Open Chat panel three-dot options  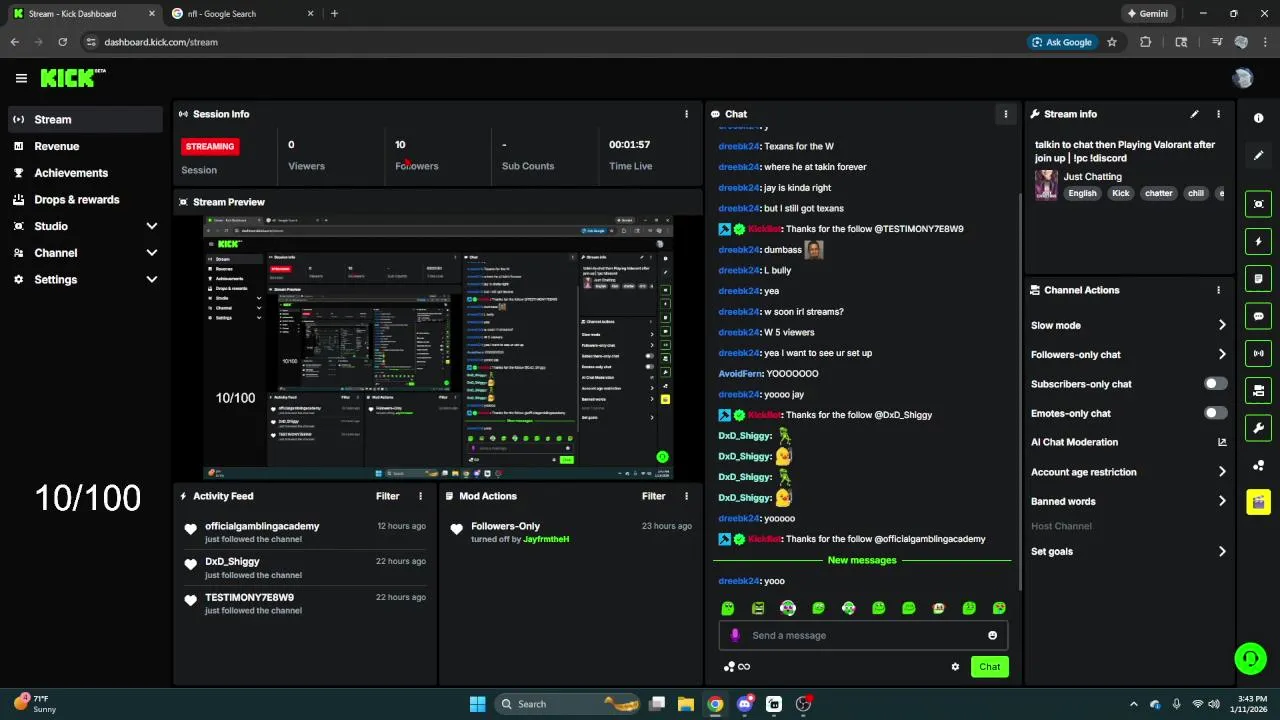point(1005,114)
